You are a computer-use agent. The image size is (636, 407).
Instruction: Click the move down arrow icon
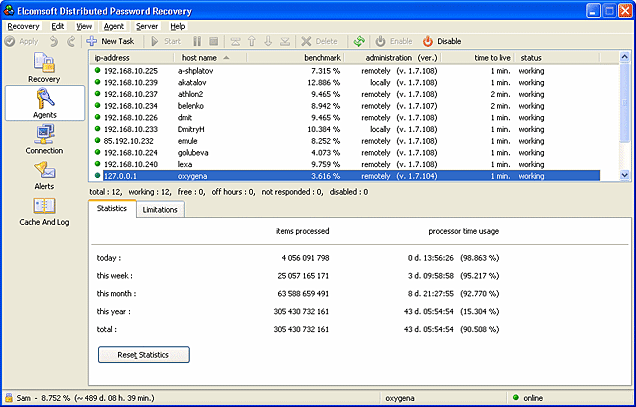coord(268,41)
